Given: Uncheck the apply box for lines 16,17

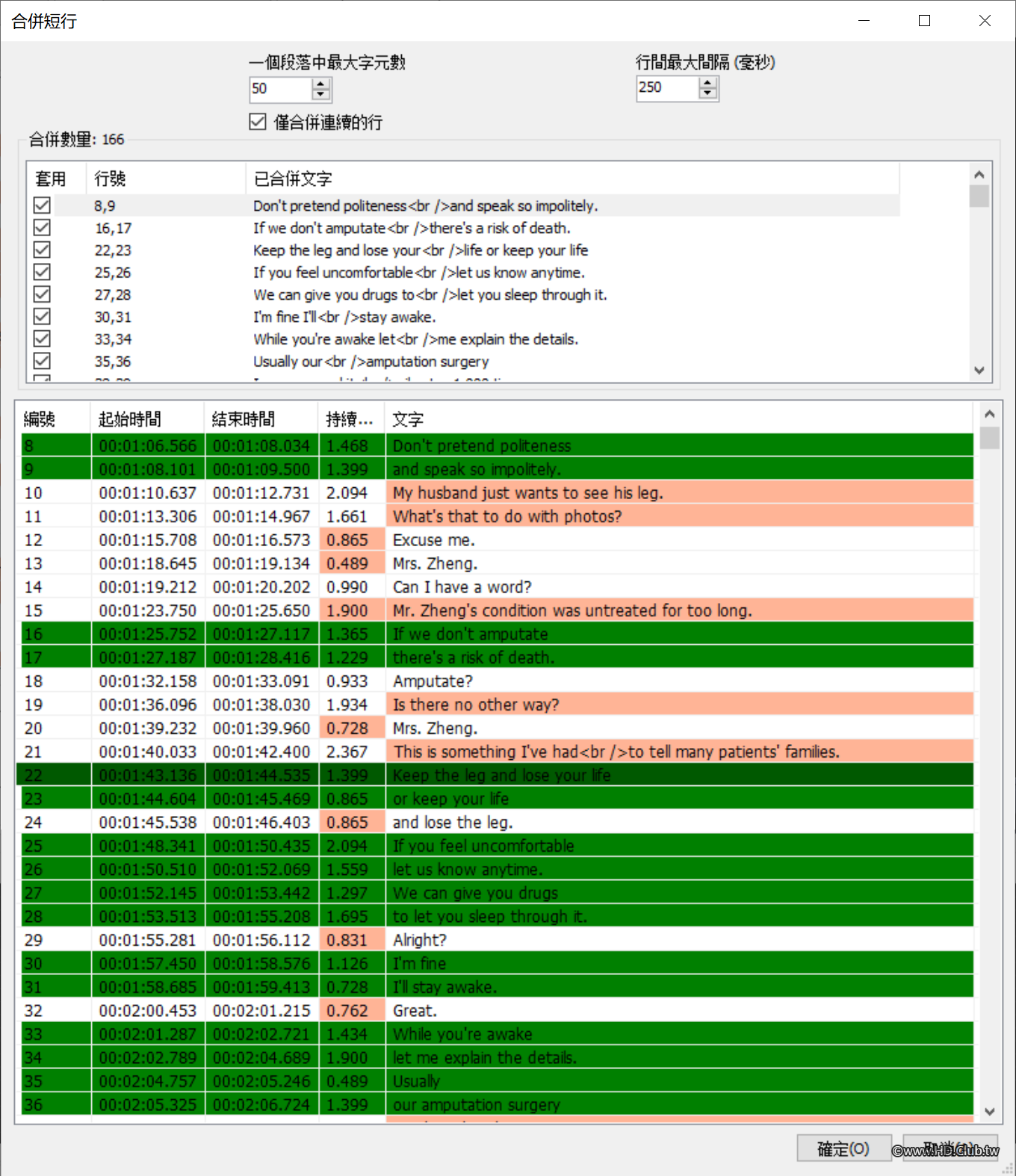Looking at the screenshot, I should point(42,228).
